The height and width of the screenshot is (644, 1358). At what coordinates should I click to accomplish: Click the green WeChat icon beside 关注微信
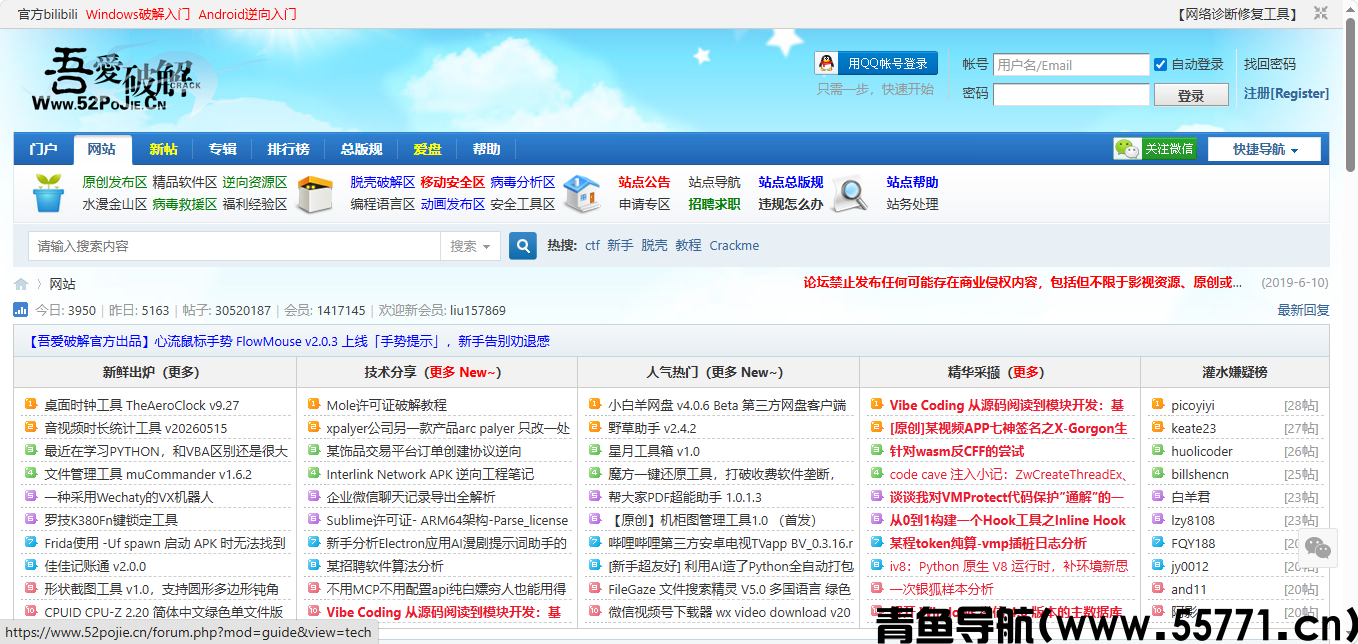pyautogui.click(x=1128, y=149)
